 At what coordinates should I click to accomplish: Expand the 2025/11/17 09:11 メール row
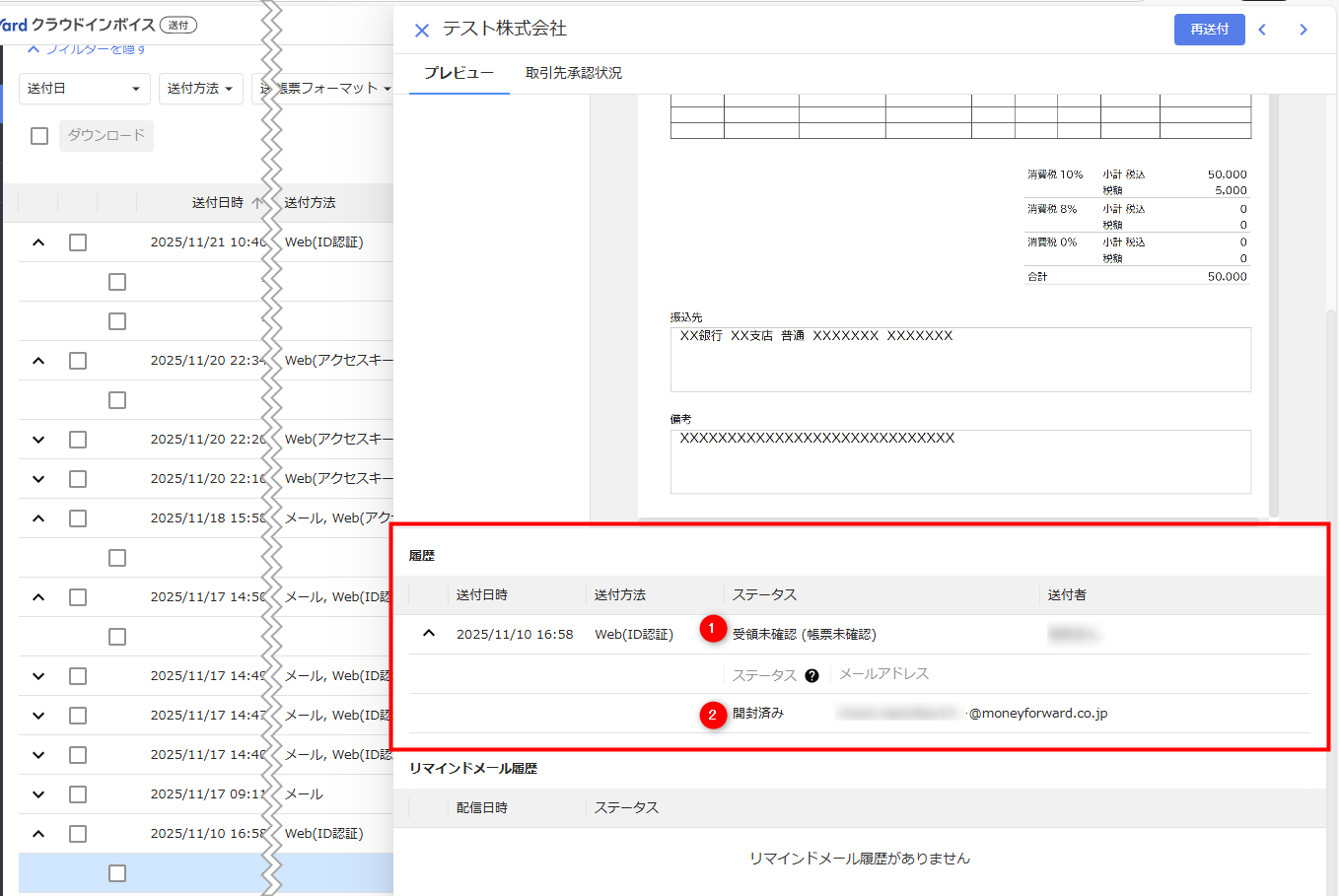(38, 794)
